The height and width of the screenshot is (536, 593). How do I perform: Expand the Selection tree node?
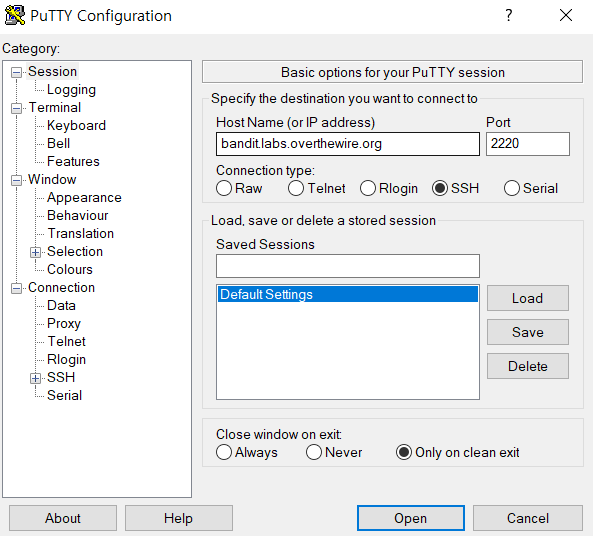click(35, 252)
